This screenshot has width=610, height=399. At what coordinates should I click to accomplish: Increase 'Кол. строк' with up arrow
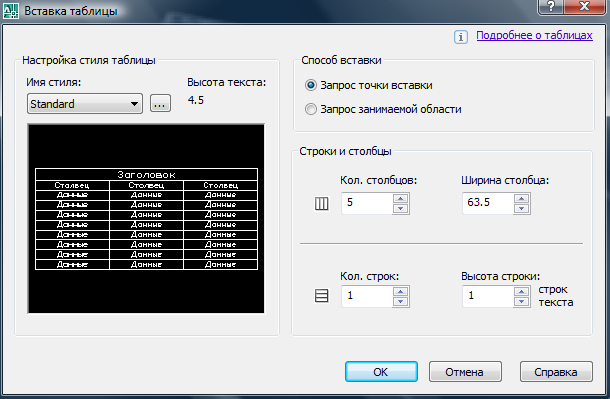pyautogui.click(x=400, y=292)
